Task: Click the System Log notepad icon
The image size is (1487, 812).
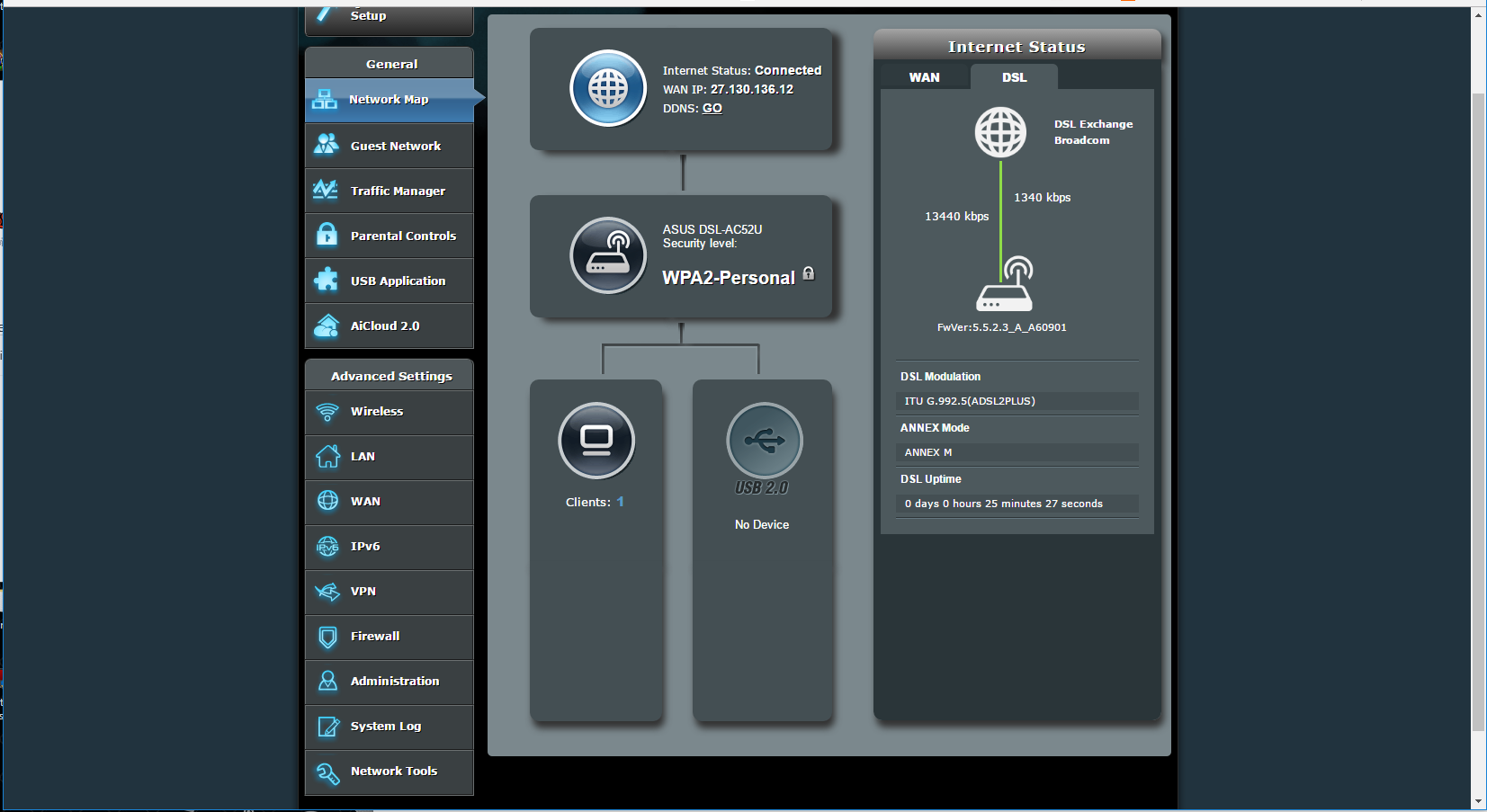Action: [328, 727]
